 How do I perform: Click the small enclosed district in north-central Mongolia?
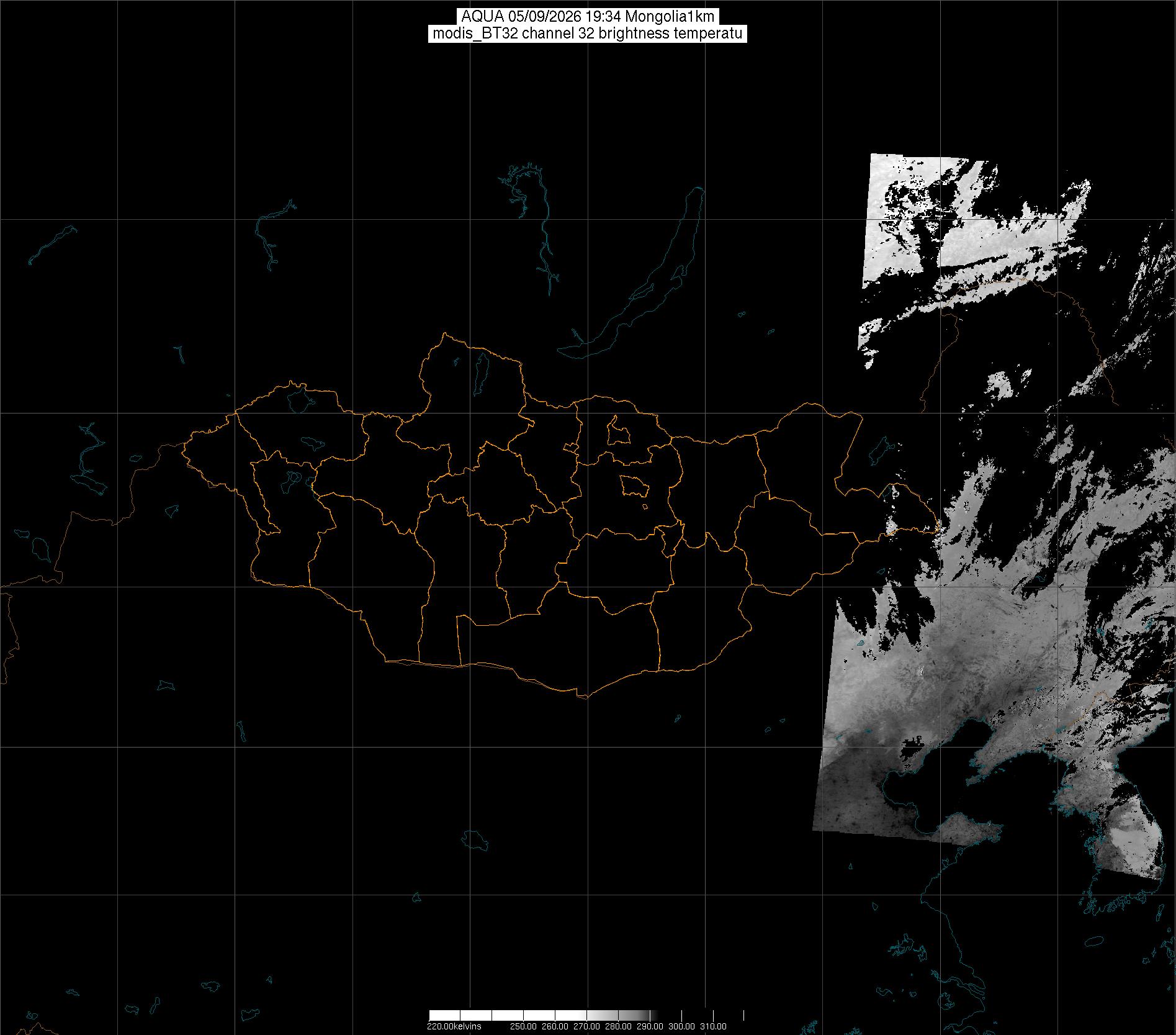coord(617,430)
